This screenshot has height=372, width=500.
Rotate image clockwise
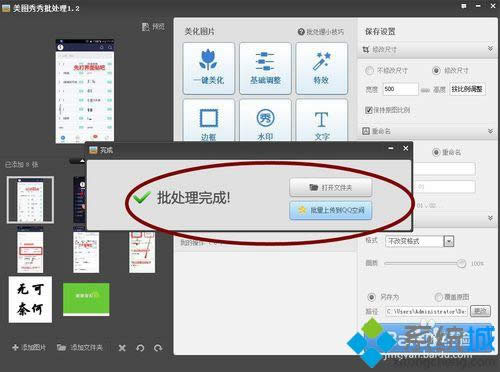click(158, 348)
